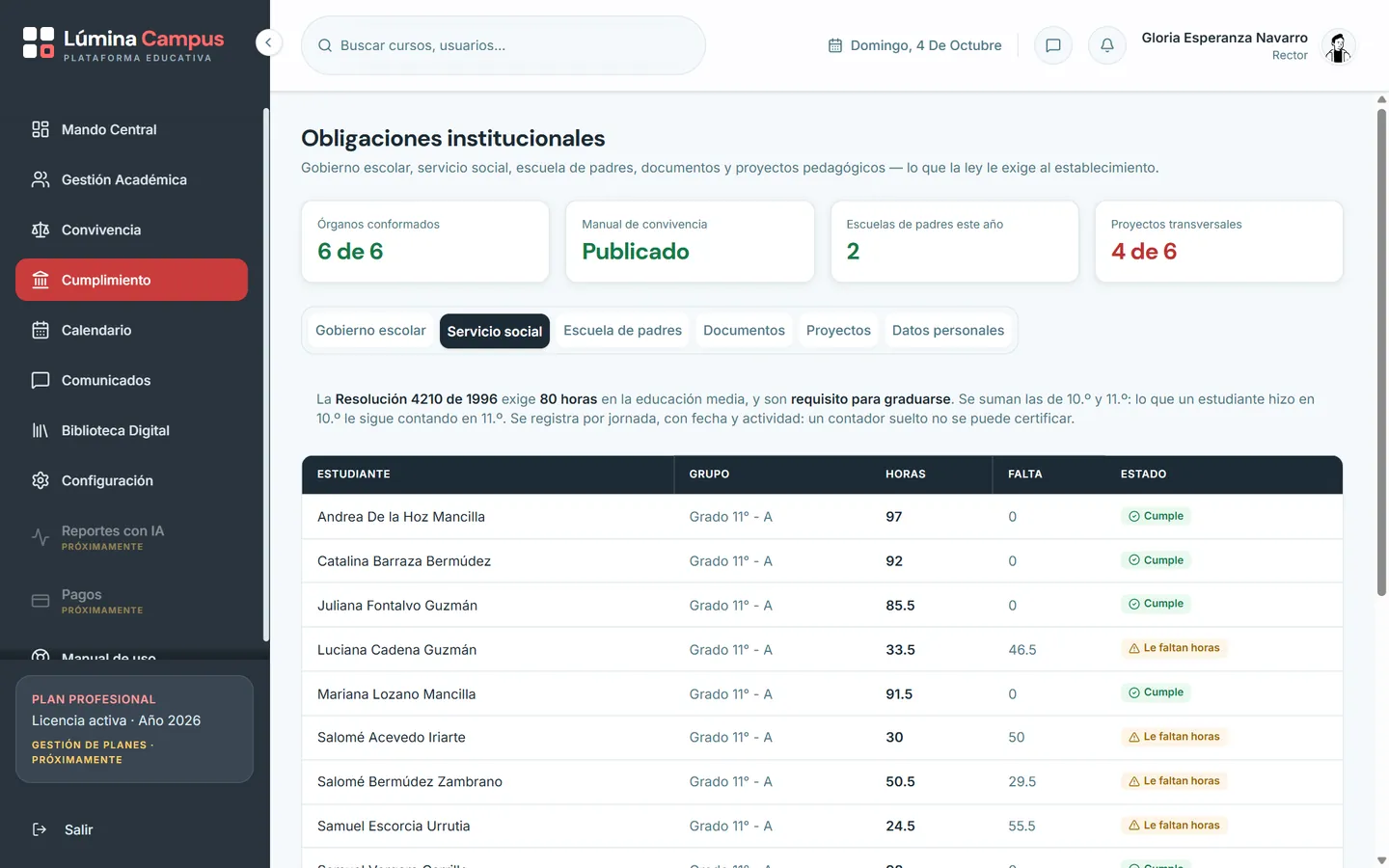Screen dimensions: 1389x868
Task: Click Luciana Cadena Guzmán's Le faltan horas badge
Action: click(1174, 648)
